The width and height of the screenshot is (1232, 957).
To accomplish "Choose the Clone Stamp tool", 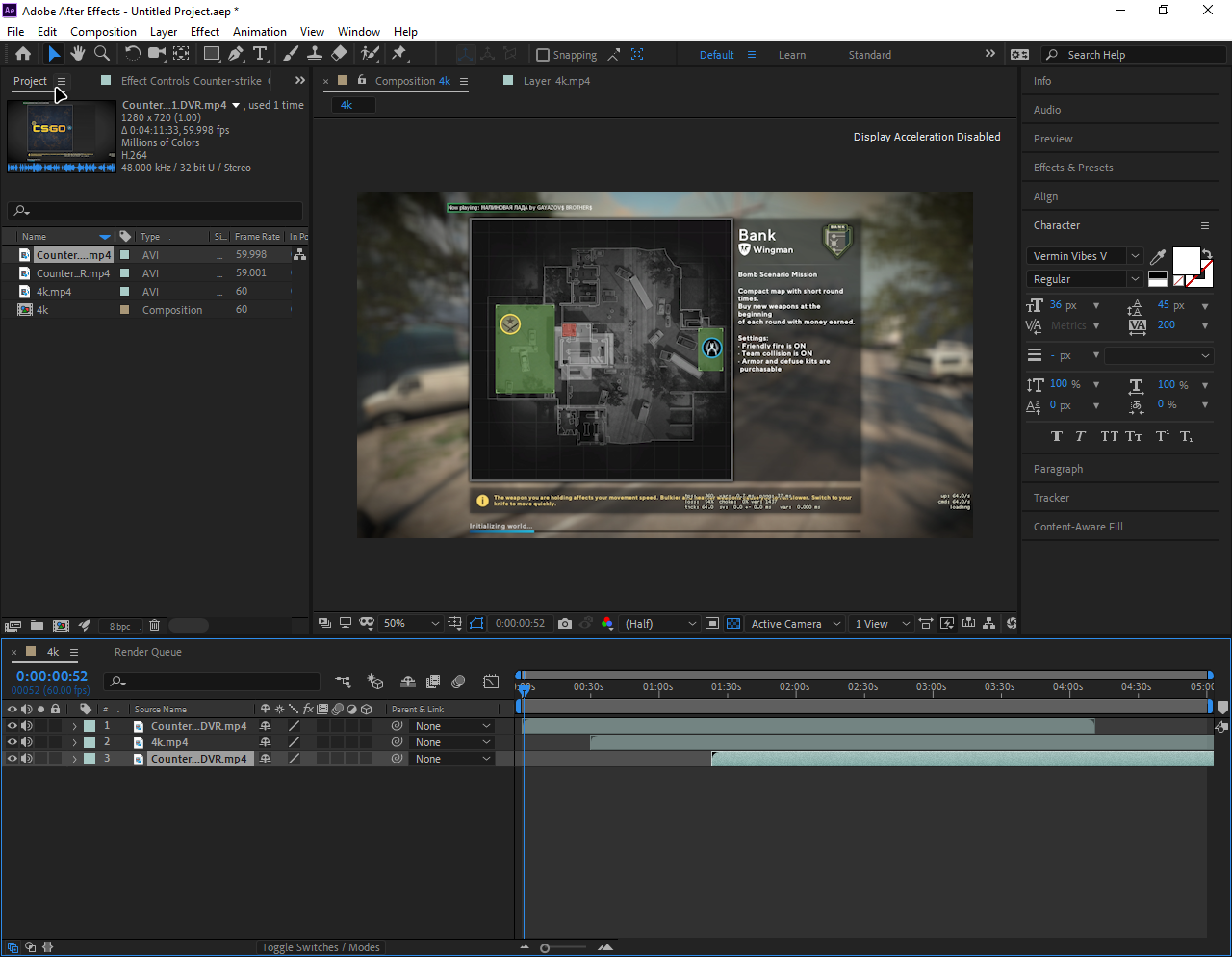I will click(x=315, y=54).
